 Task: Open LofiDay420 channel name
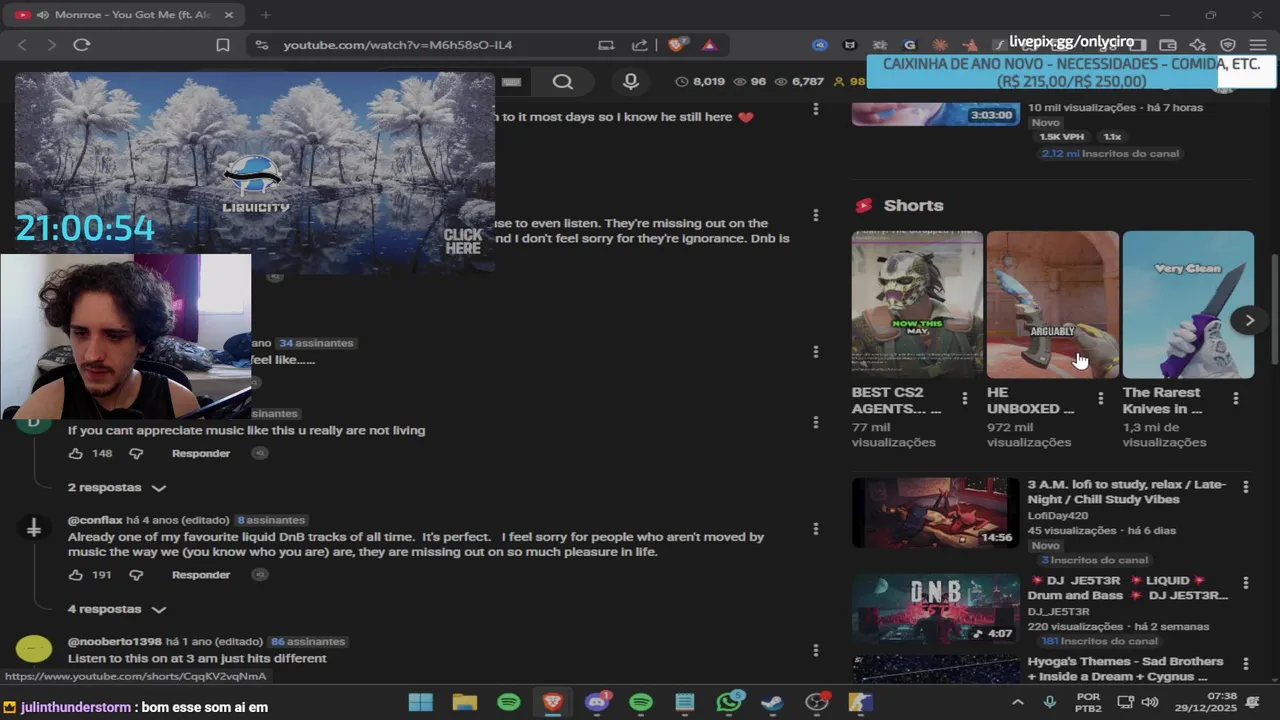(x=1057, y=516)
